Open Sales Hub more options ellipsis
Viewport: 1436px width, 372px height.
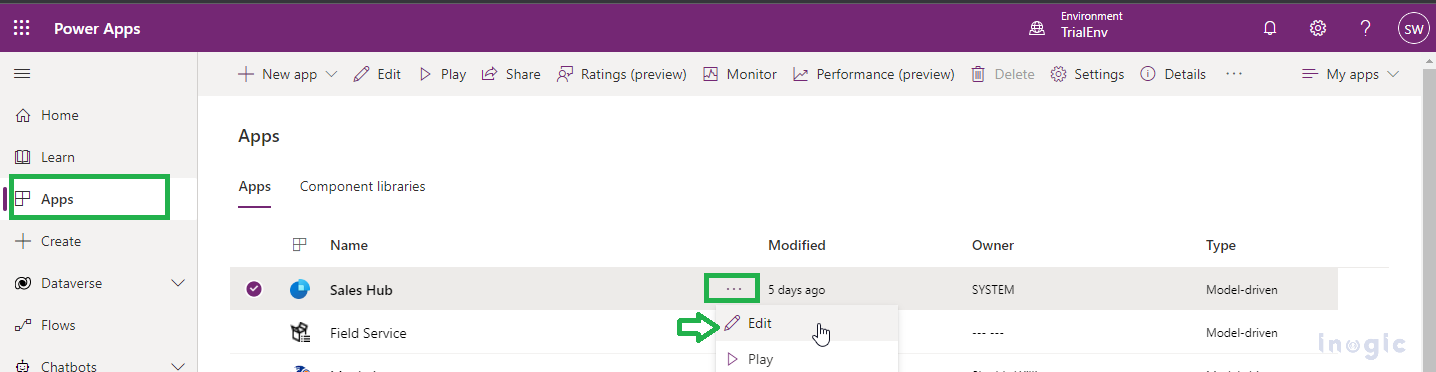(733, 289)
